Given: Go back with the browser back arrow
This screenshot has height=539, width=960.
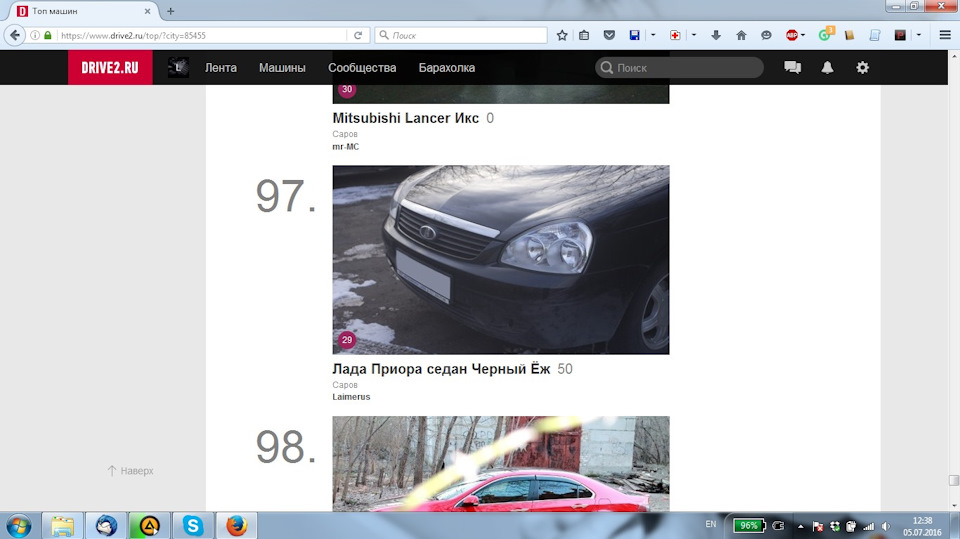Looking at the screenshot, I should pyautogui.click(x=15, y=36).
